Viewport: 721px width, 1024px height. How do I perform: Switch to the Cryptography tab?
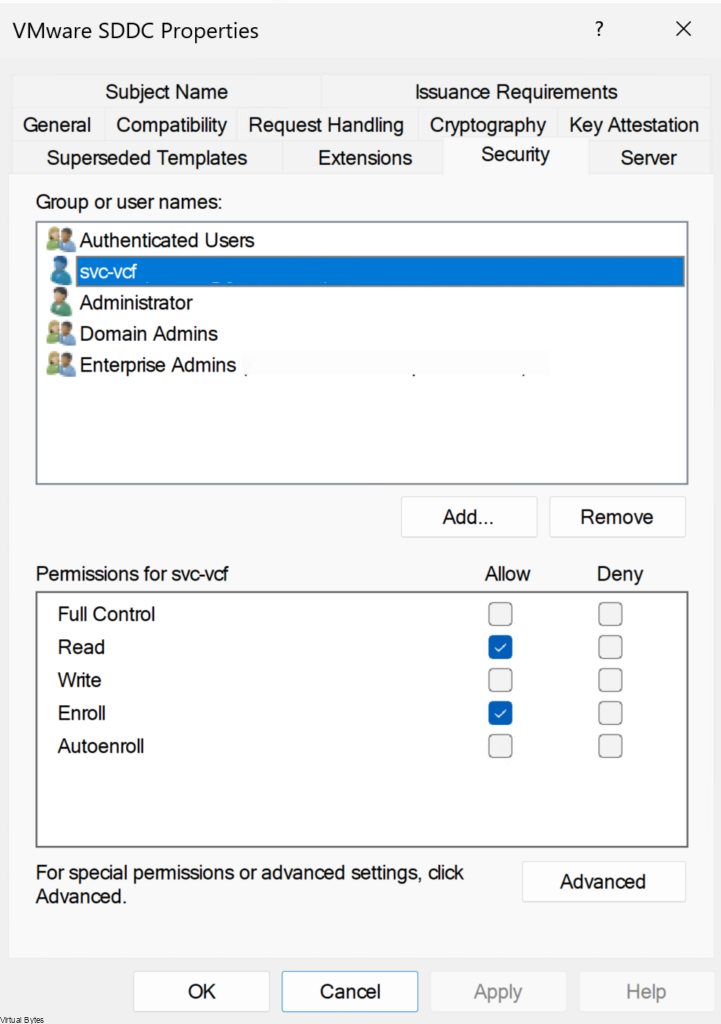click(487, 125)
